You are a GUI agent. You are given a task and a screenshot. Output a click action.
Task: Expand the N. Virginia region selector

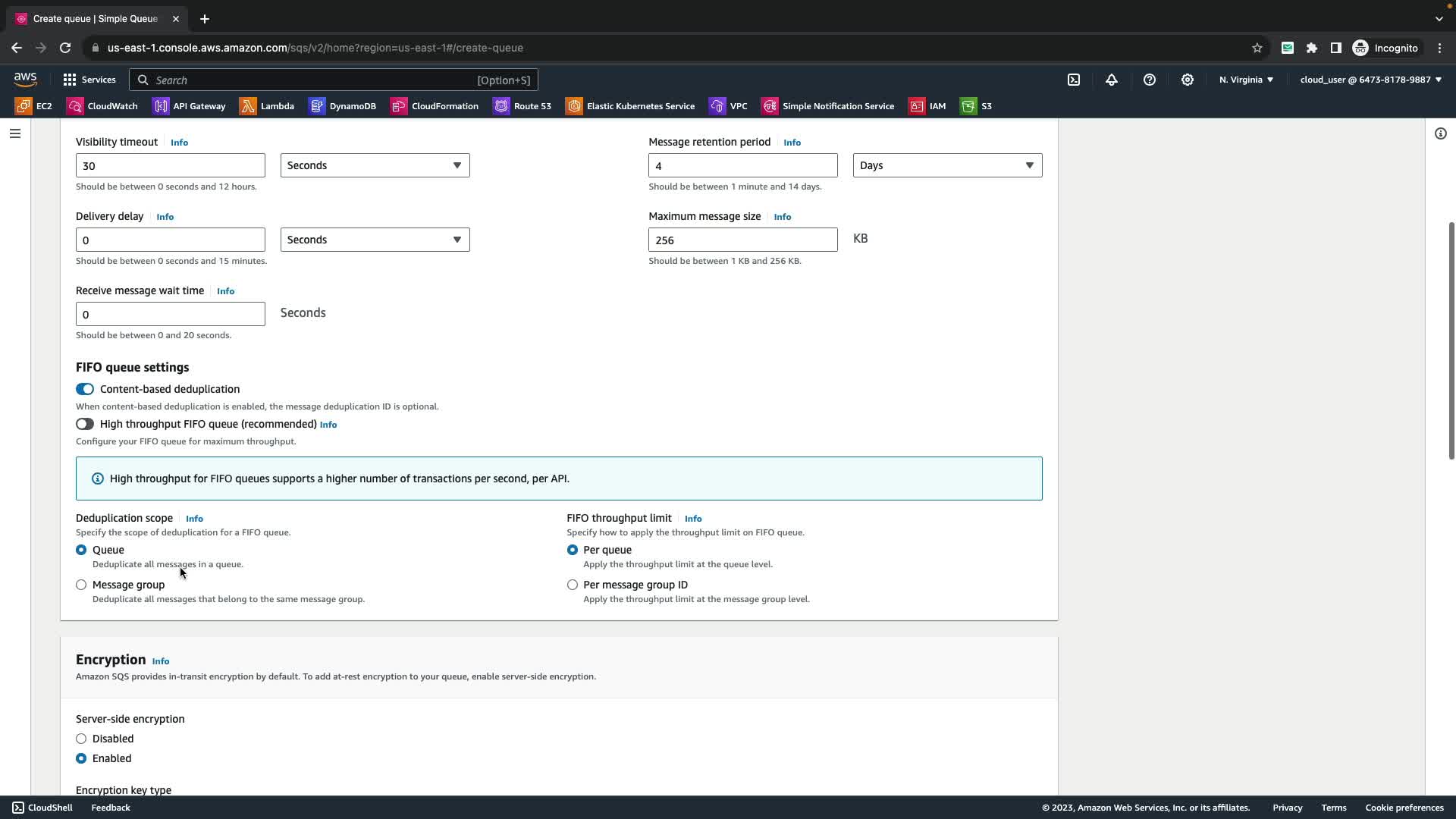[x=1246, y=80]
